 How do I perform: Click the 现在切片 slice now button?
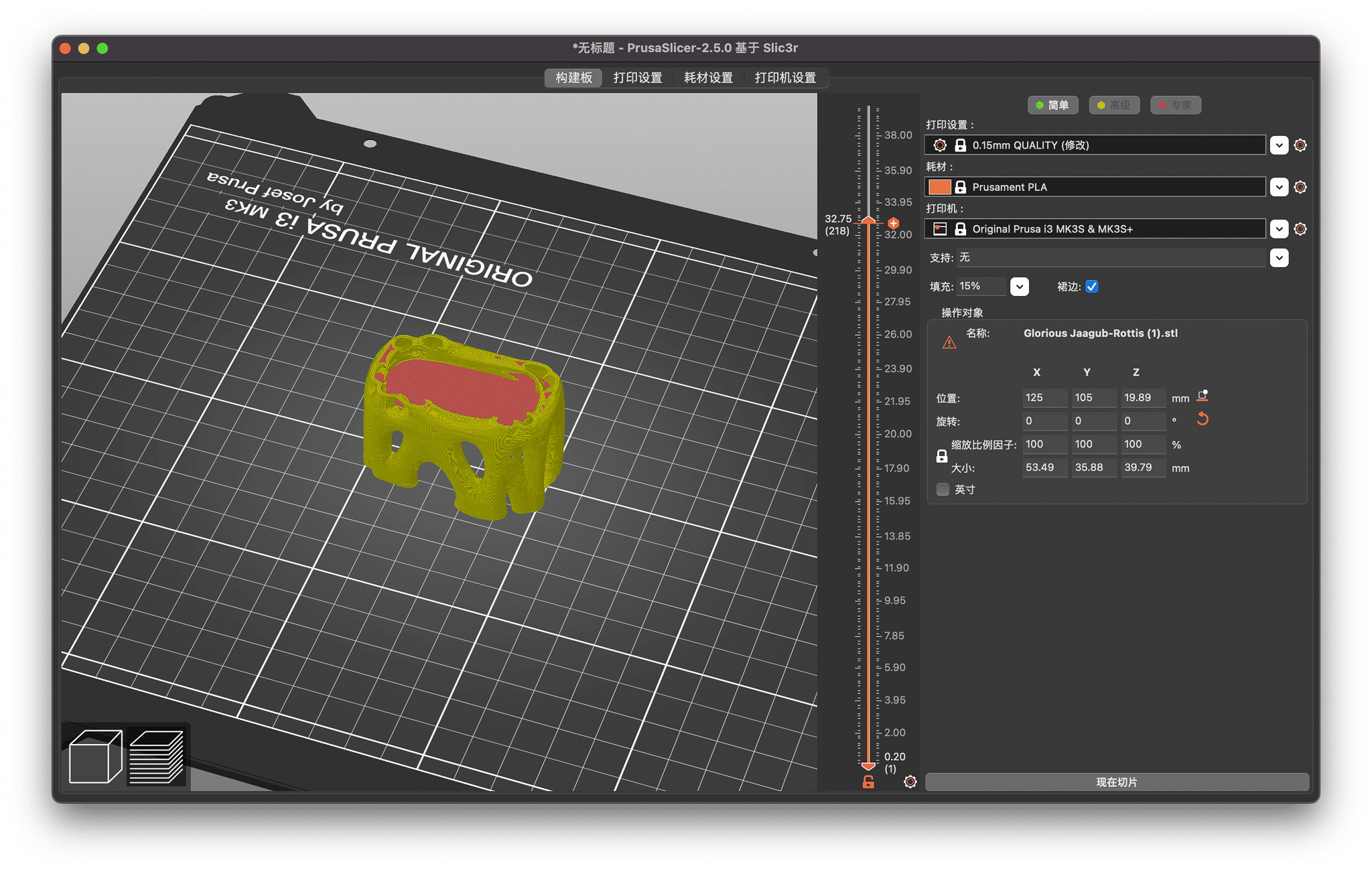click(x=1117, y=782)
